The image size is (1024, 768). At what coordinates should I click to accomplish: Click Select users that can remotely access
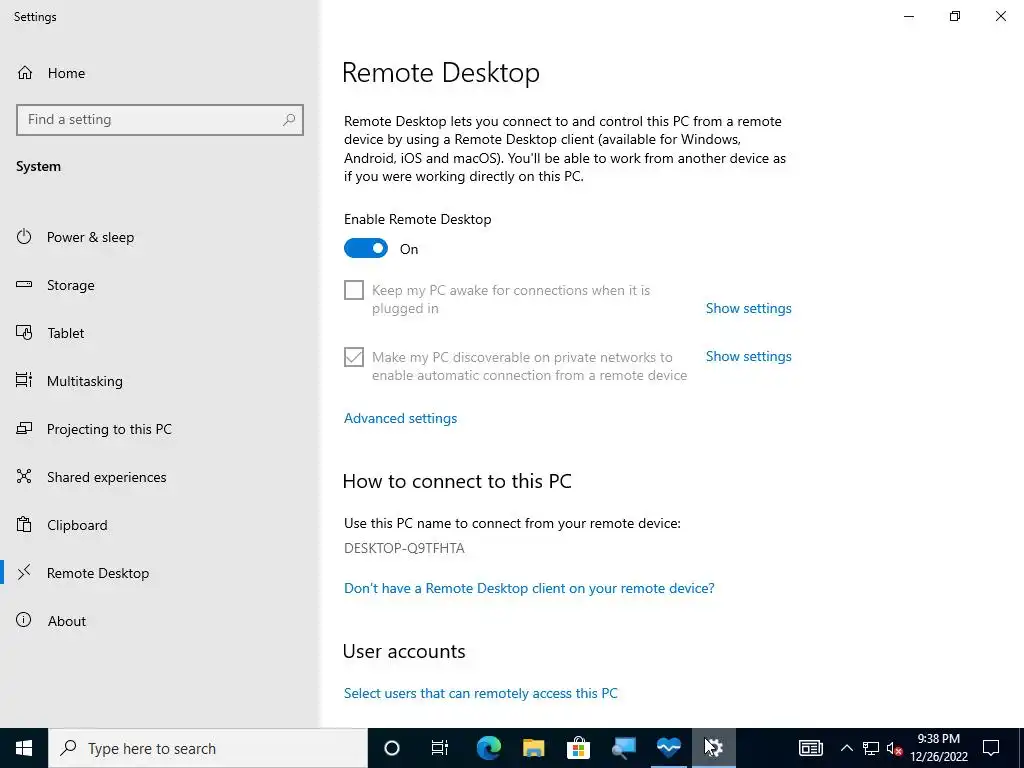pos(481,694)
